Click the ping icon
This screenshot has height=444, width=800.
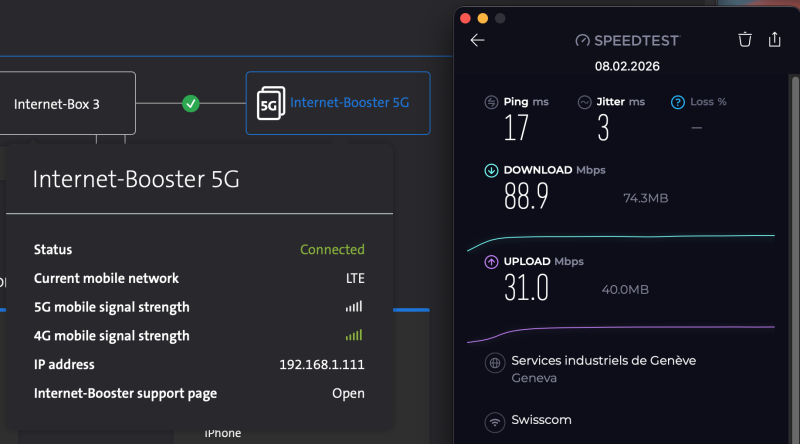491,102
